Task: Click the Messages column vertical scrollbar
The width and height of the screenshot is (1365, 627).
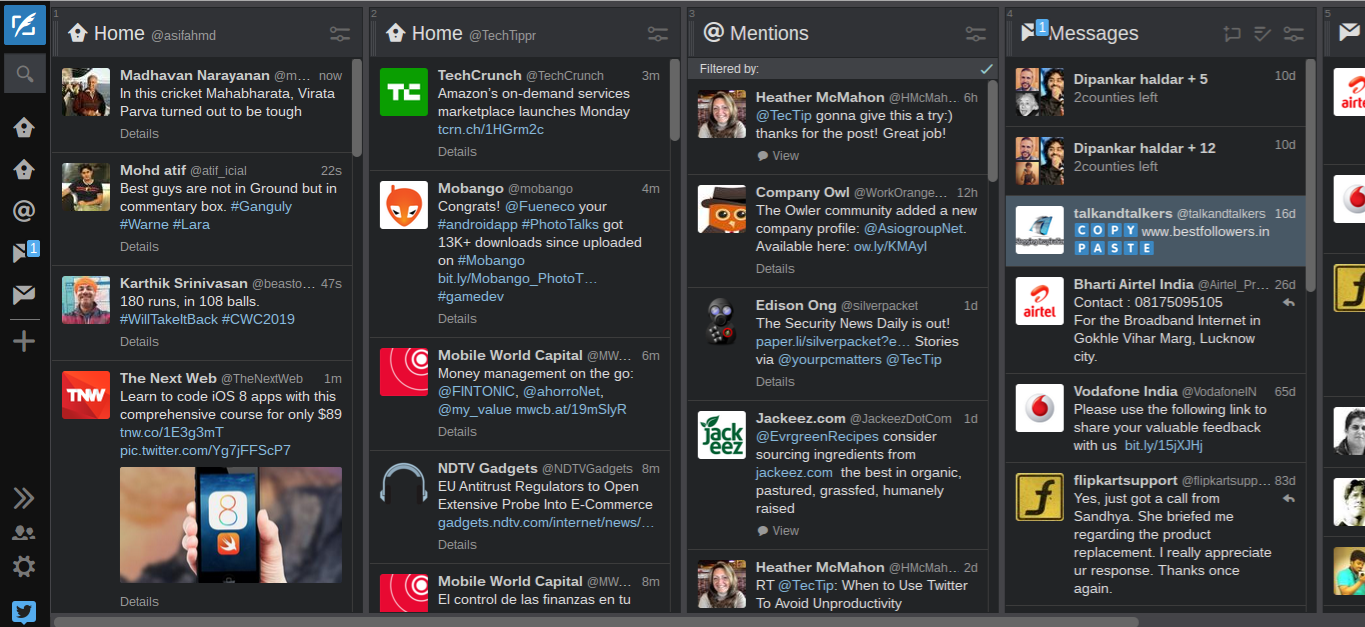Action: coord(1311,174)
